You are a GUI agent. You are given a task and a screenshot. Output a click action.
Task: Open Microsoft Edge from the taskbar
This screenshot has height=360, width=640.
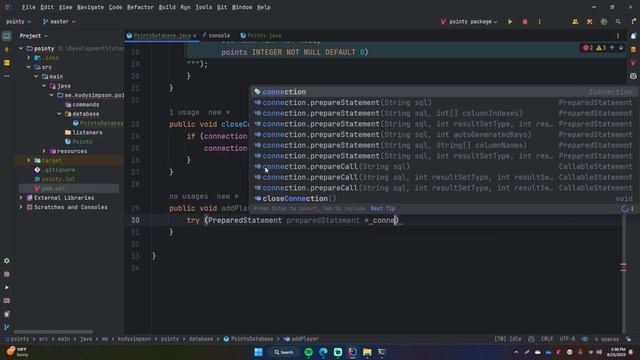point(323,352)
